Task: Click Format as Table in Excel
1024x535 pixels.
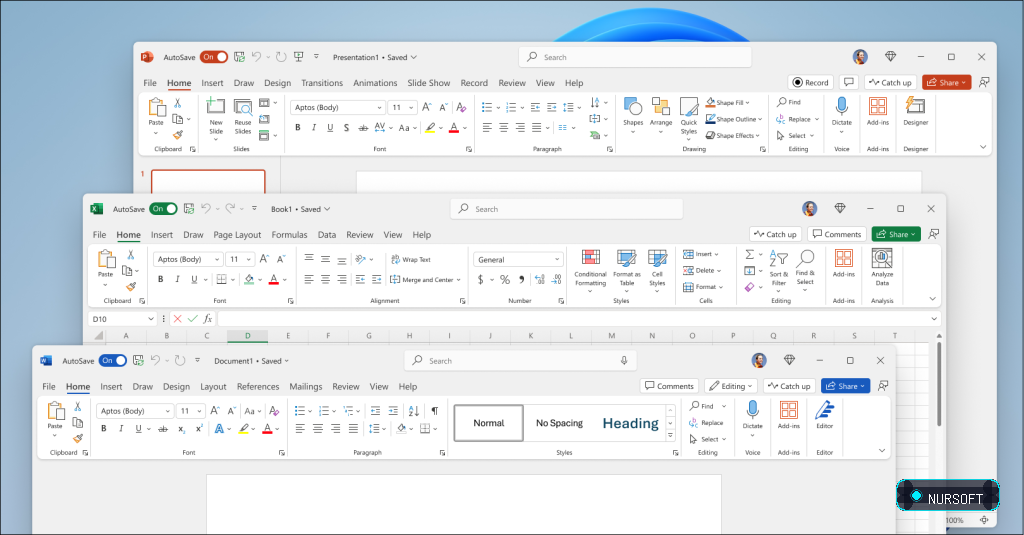Action: pyautogui.click(x=626, y=268)
